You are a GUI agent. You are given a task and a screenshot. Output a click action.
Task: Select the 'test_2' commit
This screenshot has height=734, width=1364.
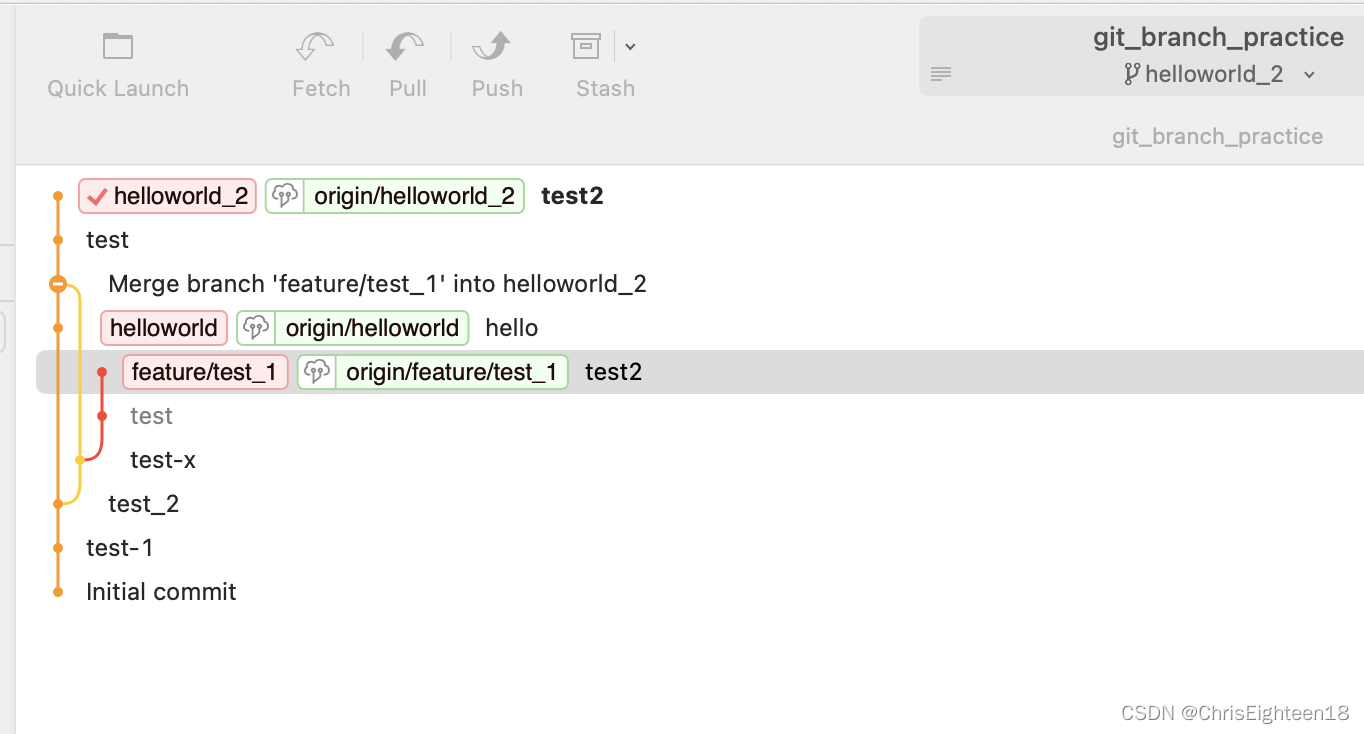coord(143,504)
